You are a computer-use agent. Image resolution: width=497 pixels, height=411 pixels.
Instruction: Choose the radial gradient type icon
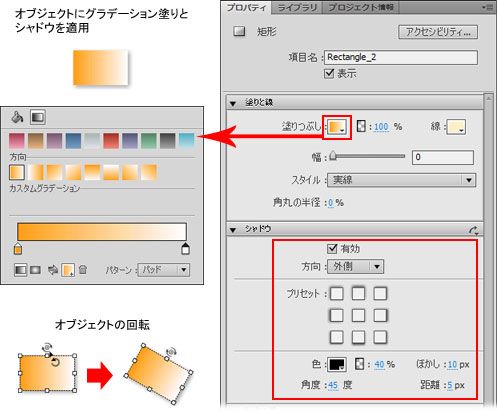click(x=35, y=270)
